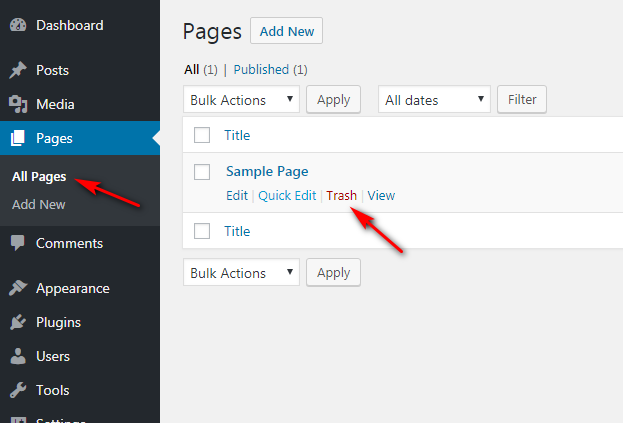
Task: Select Add New in Pages submenu
Action: (x=39, y=205)
